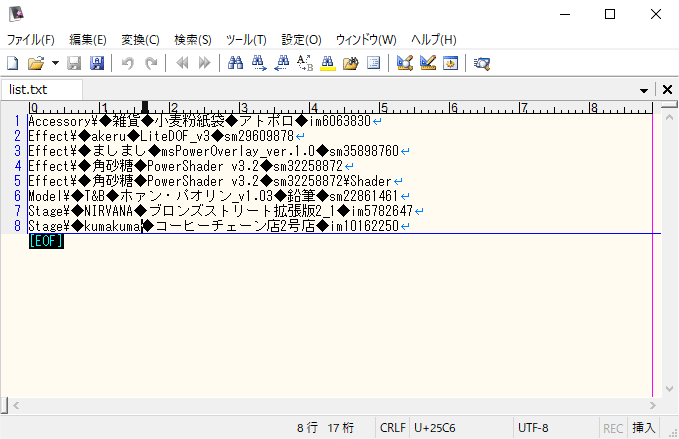
Task: Click the [EOF] marker
Action: click(x=46, y=241)
